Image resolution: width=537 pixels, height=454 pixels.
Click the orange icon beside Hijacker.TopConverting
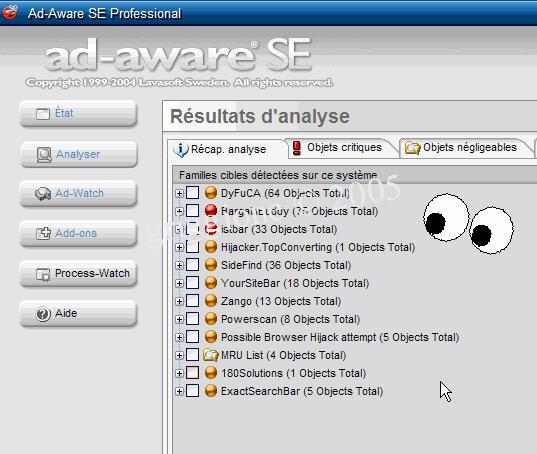(211, 247)
